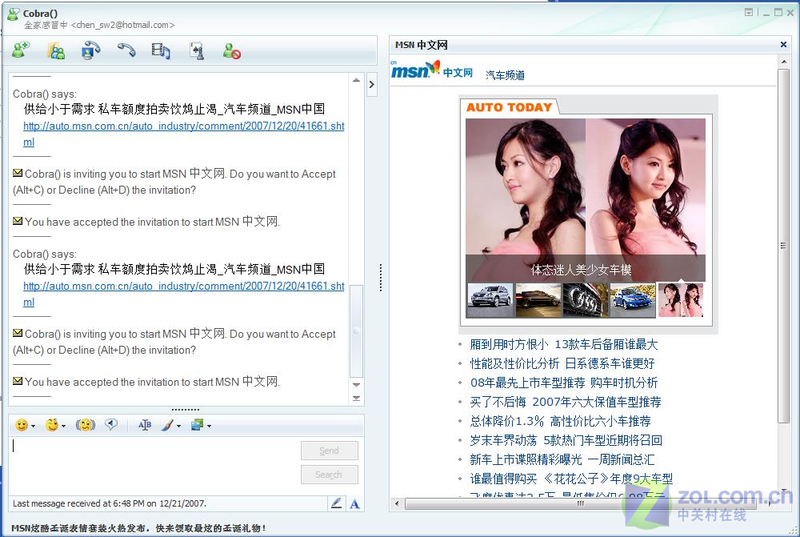Switch to handwriting pen mode icon

tap(336, 503)
